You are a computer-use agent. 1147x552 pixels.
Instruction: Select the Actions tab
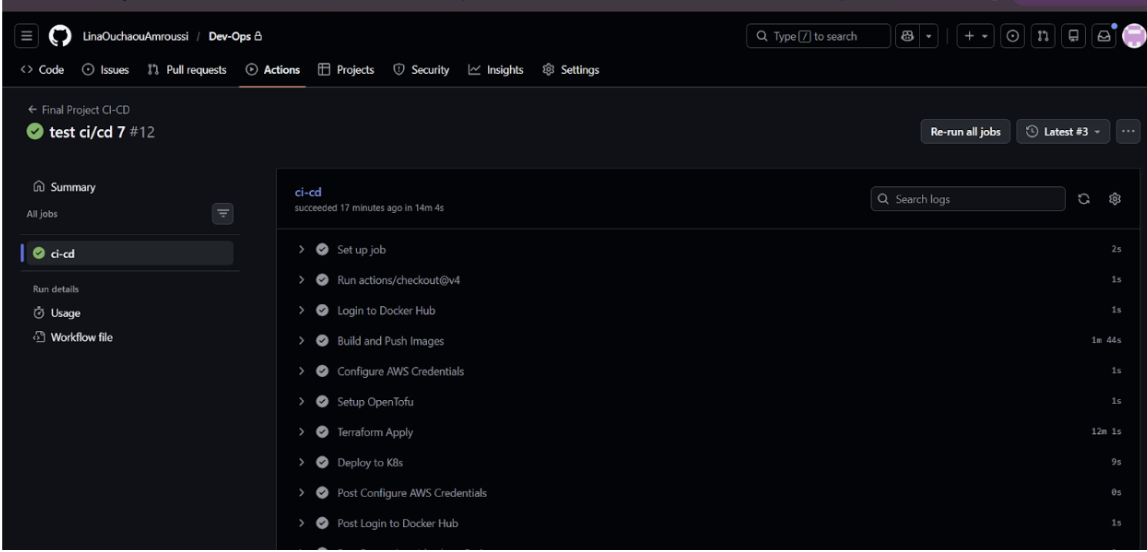(273, 70)
